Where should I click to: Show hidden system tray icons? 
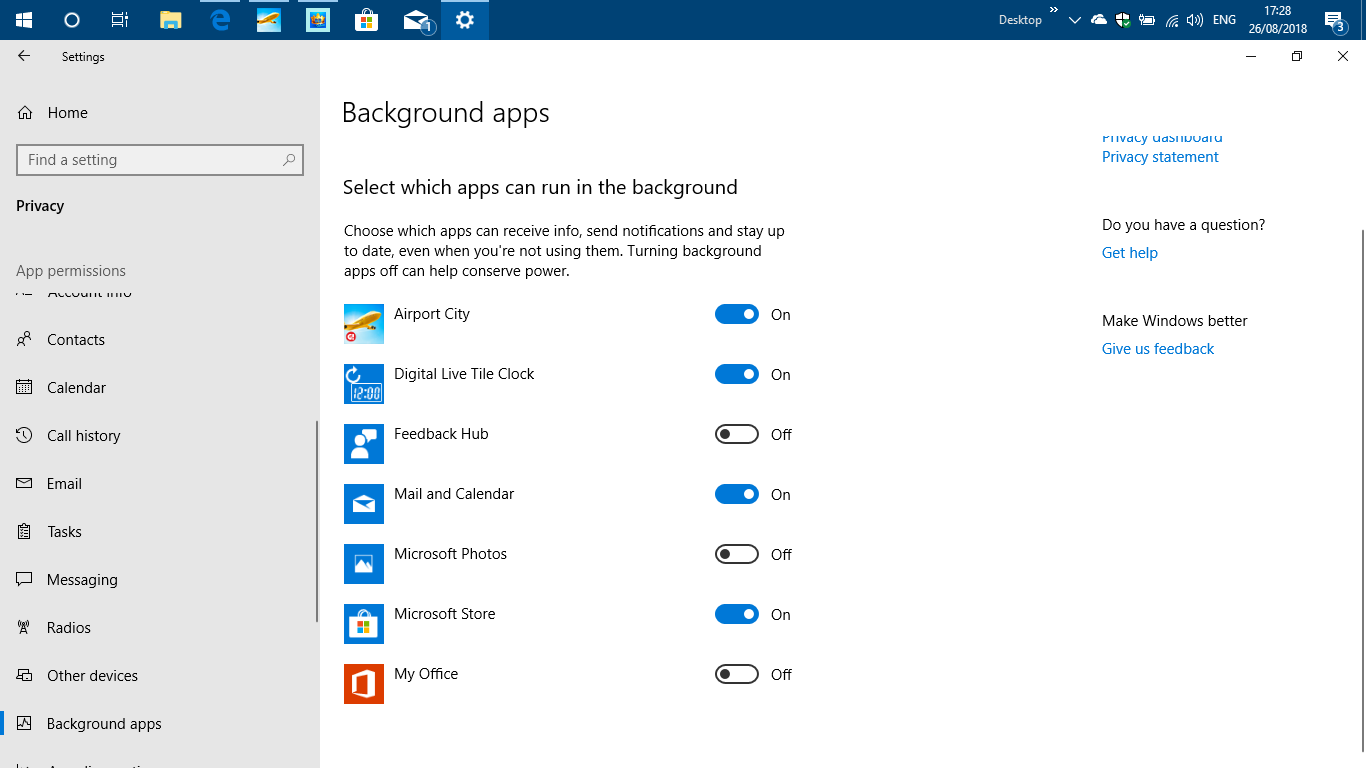pos(1075,20)
